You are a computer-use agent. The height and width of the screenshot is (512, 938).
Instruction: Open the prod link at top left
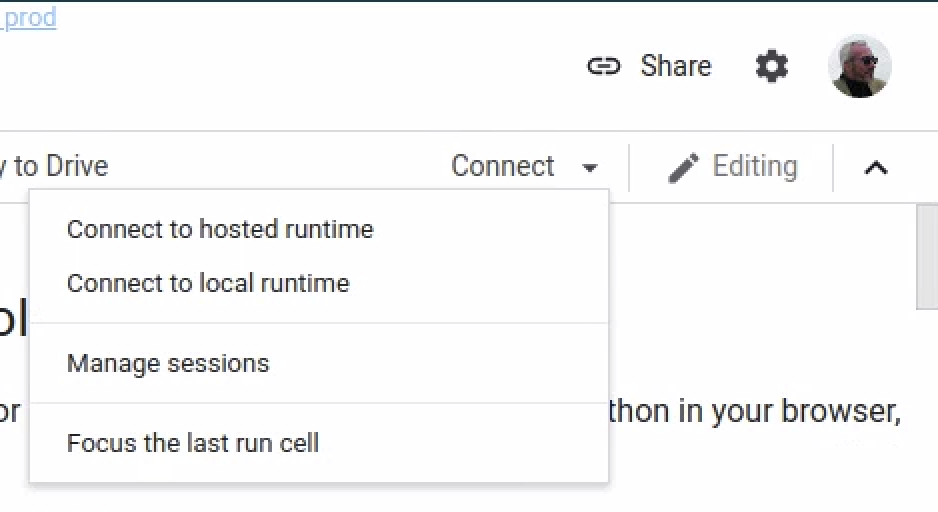pyautogui.click(x=30, y=18)
